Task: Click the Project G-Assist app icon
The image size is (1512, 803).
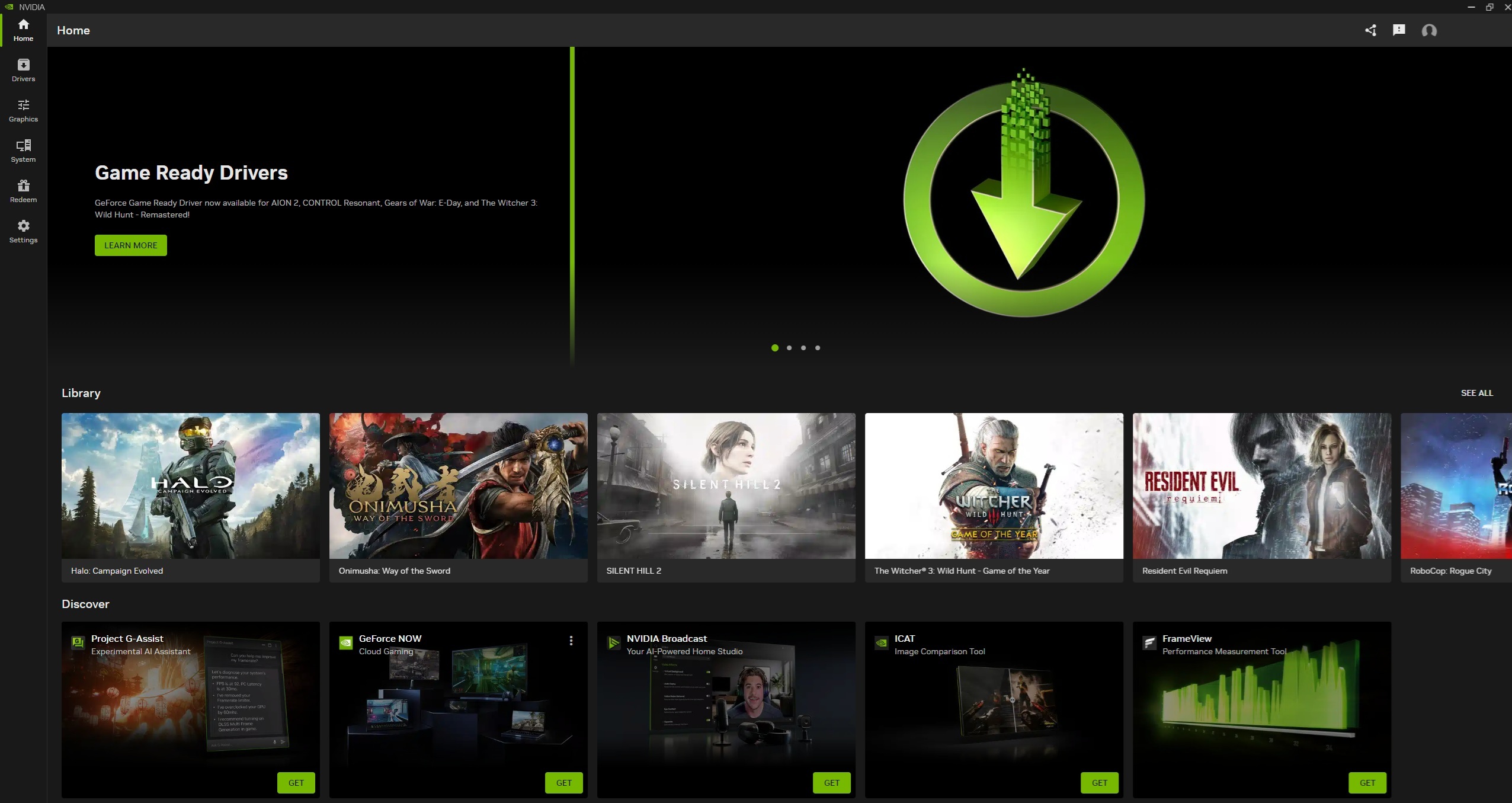Action: (x=78, y=642)
